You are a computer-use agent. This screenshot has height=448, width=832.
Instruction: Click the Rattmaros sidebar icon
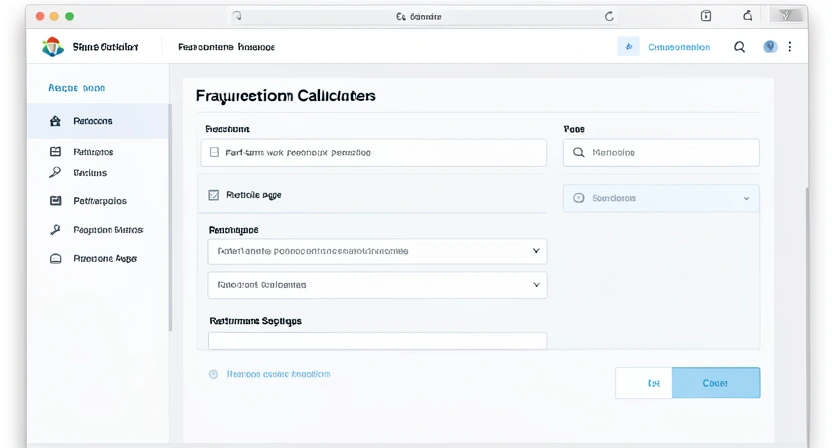coord(55,152)
